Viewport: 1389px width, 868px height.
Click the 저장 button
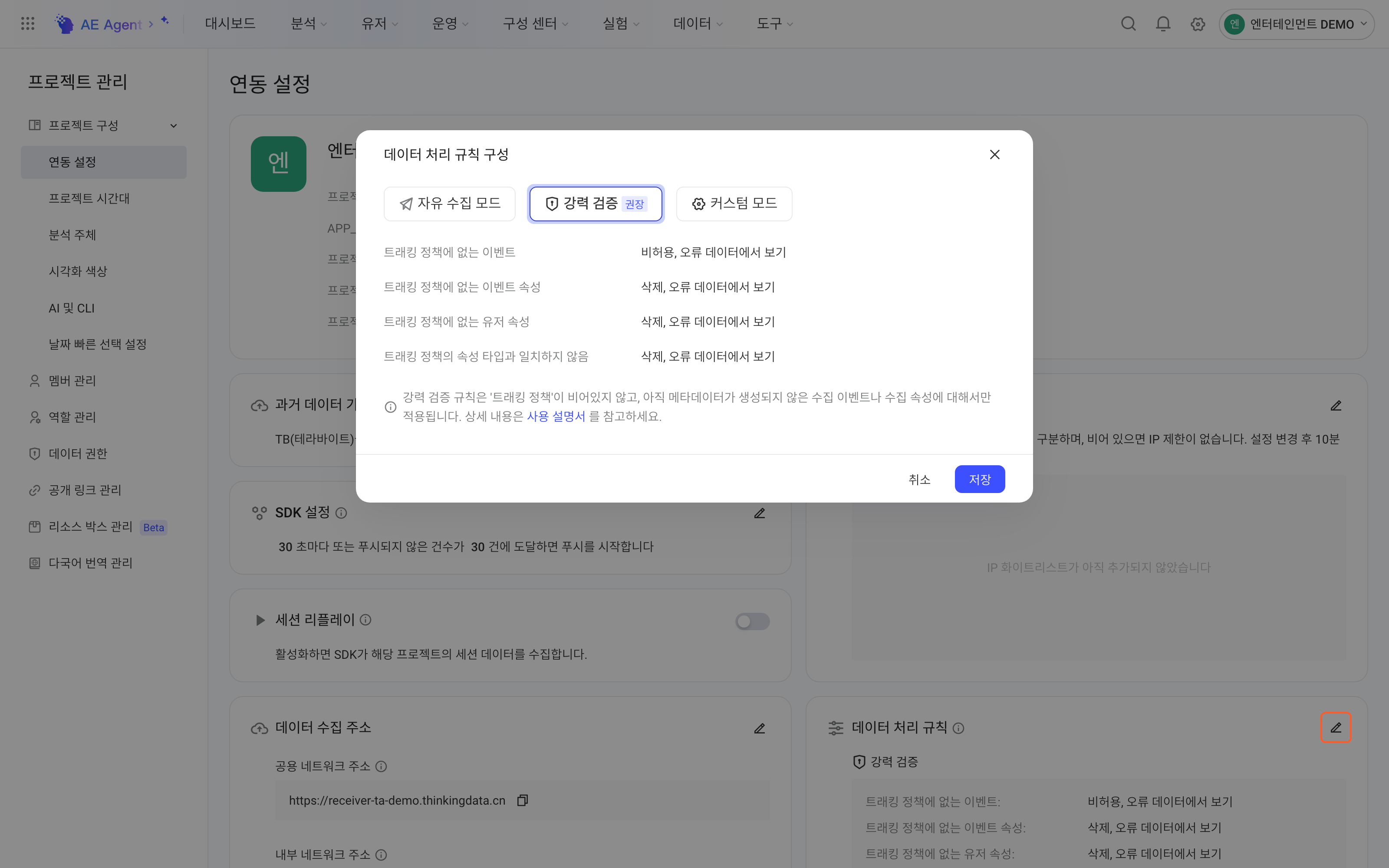point(980,479)
